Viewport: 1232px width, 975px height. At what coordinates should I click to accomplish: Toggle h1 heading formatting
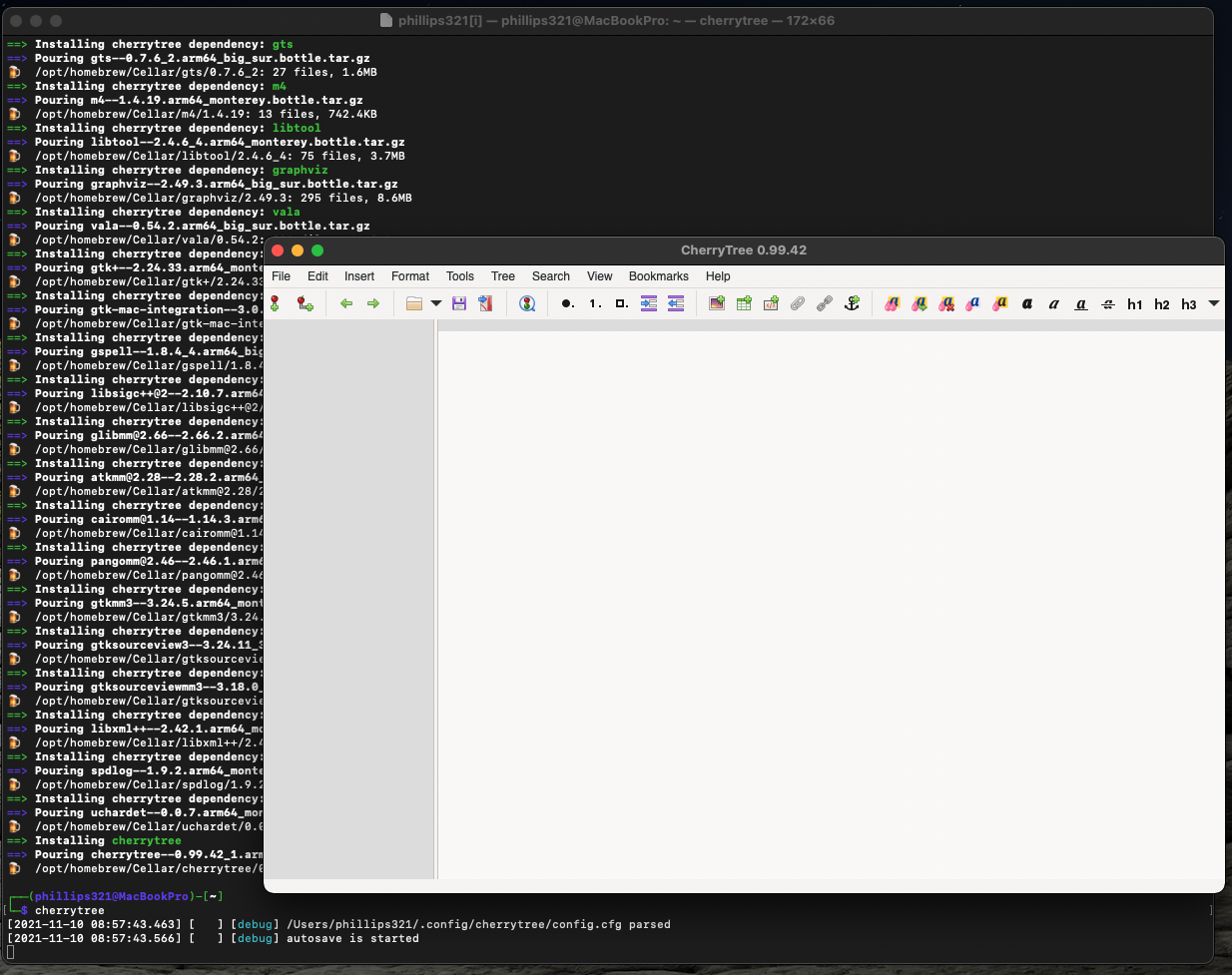1135,303
